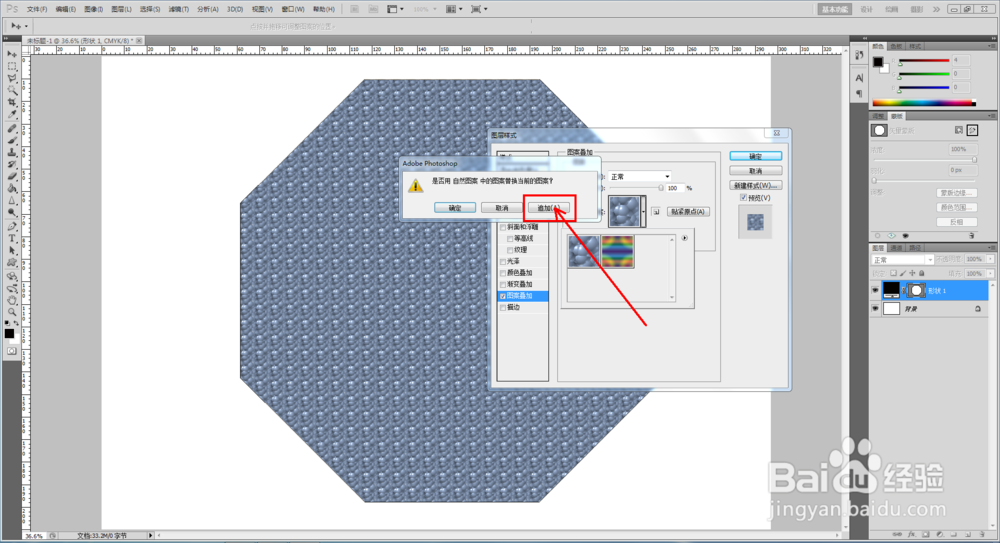Select the Polygonal Lasso tool
Image resolution: width=1000 pixels, height=543 pixels.
click(x=11, y=79)
